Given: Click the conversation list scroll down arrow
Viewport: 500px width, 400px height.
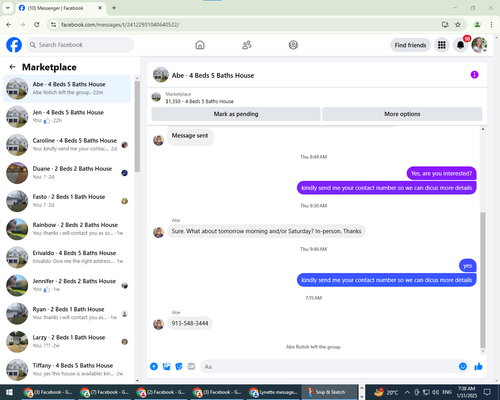Looking at the screenshot, I should 137,380.
